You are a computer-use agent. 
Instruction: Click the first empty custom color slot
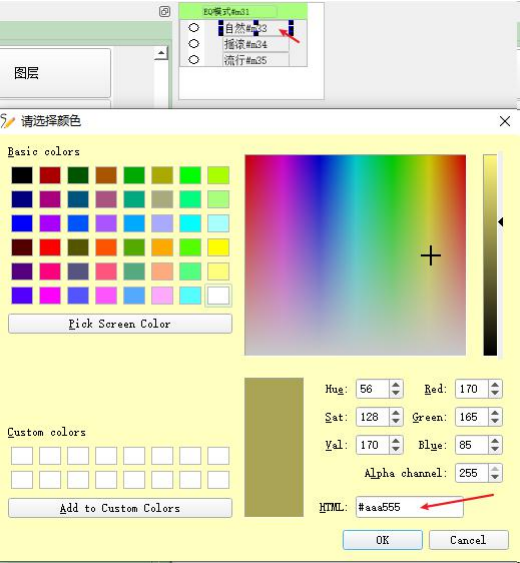(22, 456)
